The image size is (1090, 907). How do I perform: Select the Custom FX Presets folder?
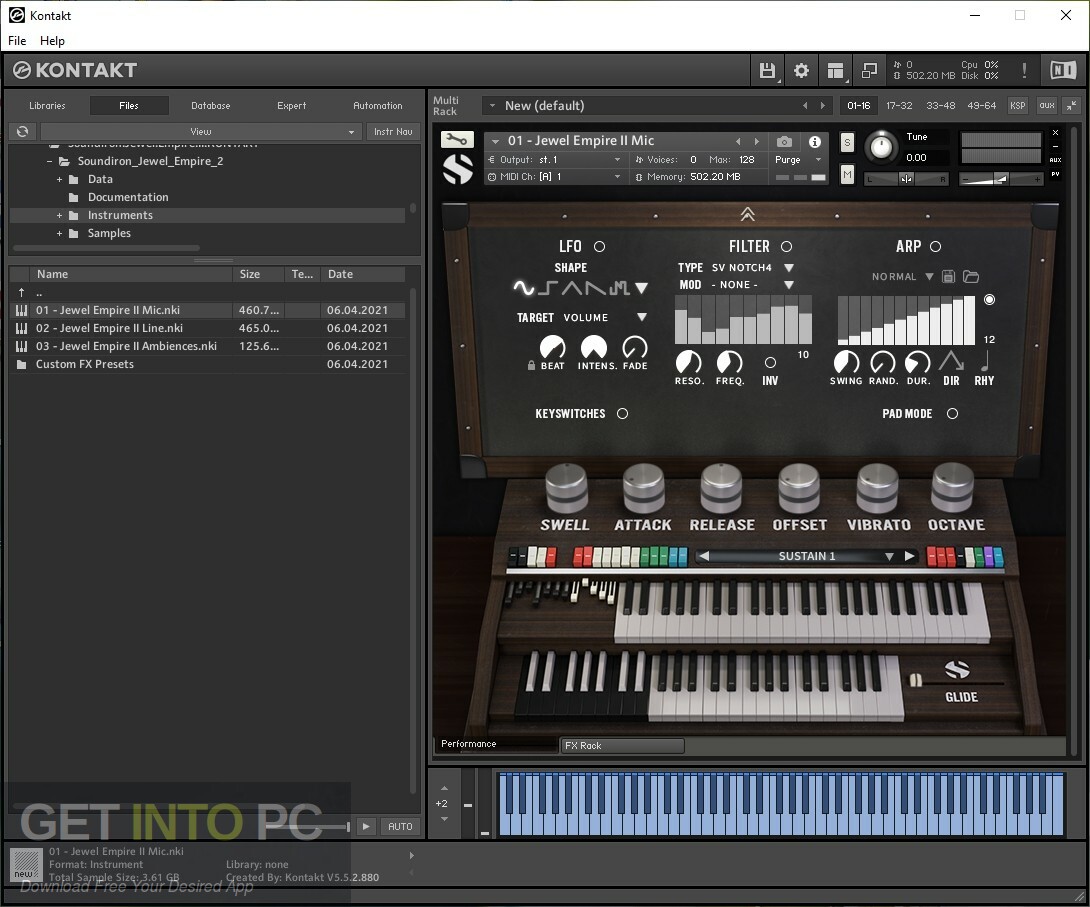[207, 364]
